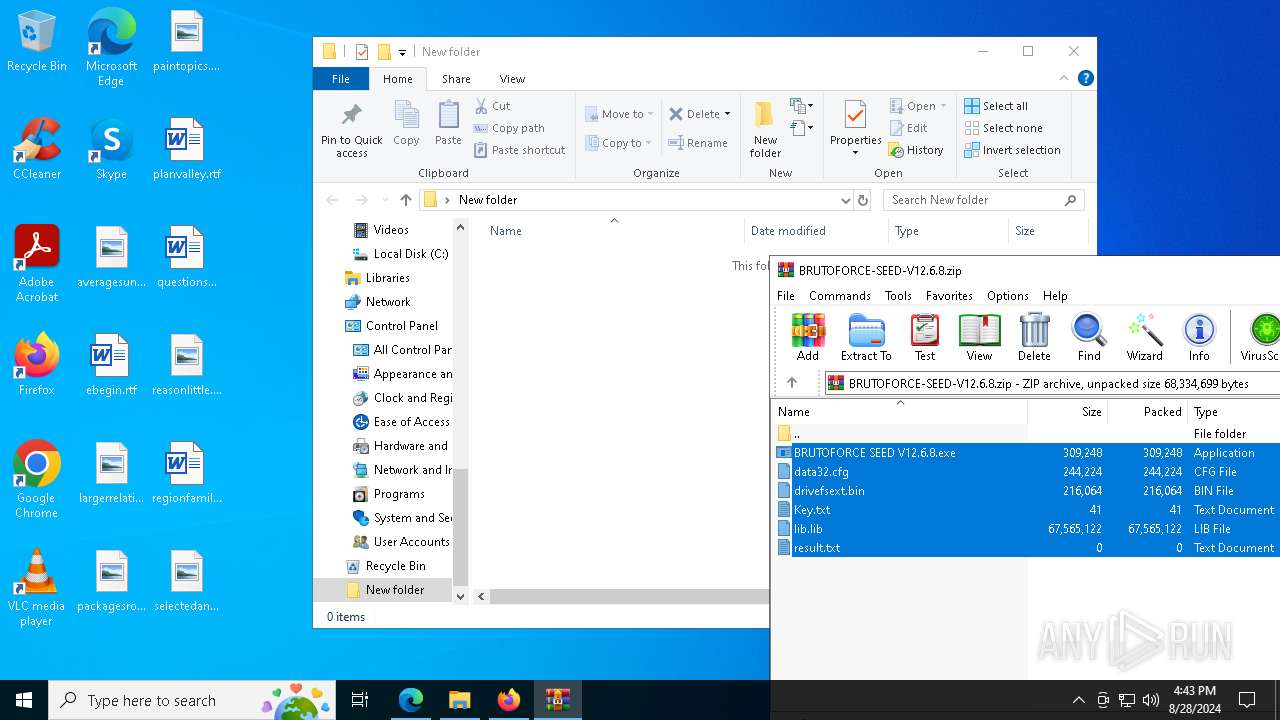This screenshot has width=1280, height=720.
Task: Open Microsoft Edge from the taskbar
Action: click(411, 700)
